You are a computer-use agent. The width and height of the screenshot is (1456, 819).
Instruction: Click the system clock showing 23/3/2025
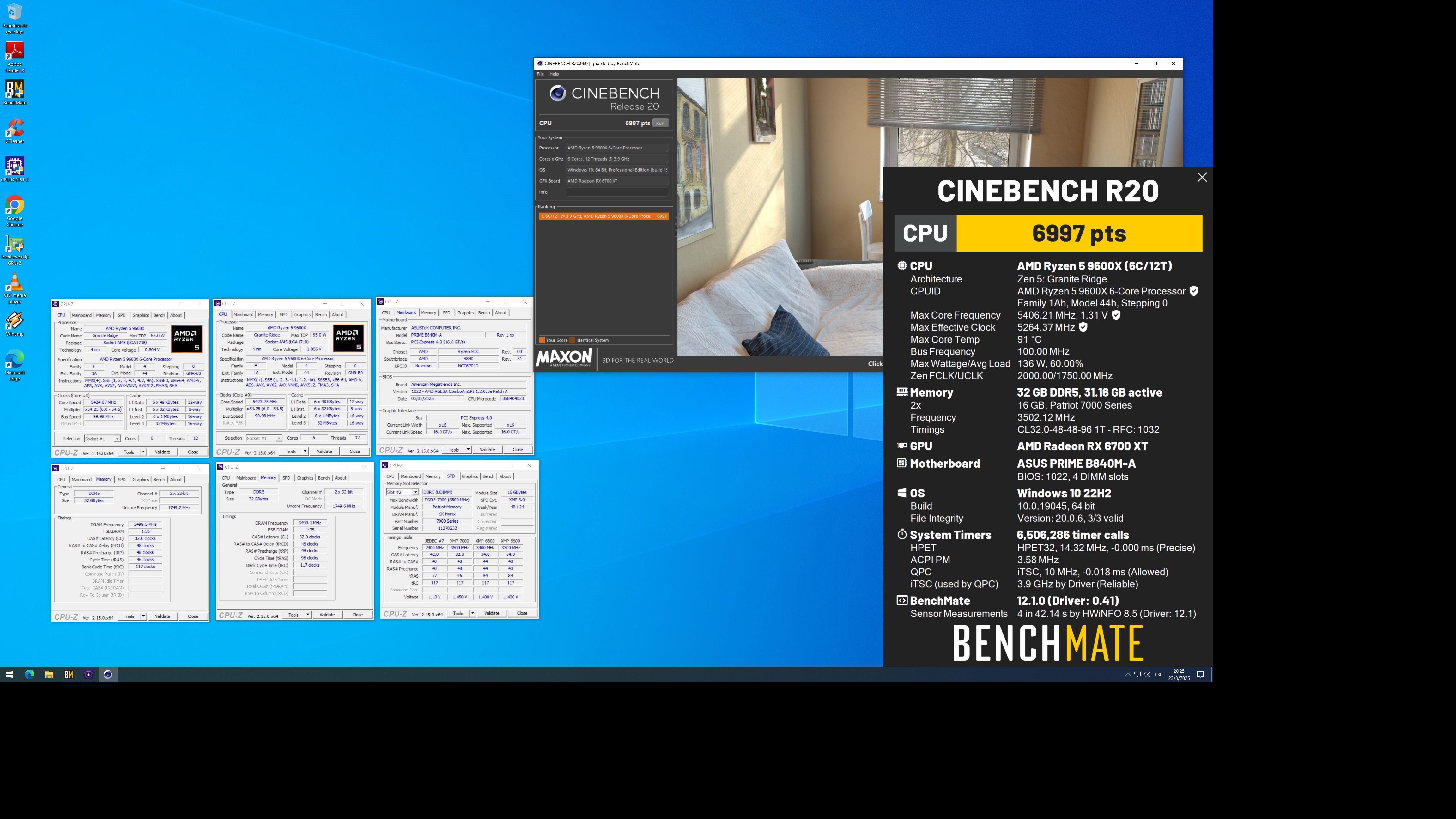tap(1179, 674)
